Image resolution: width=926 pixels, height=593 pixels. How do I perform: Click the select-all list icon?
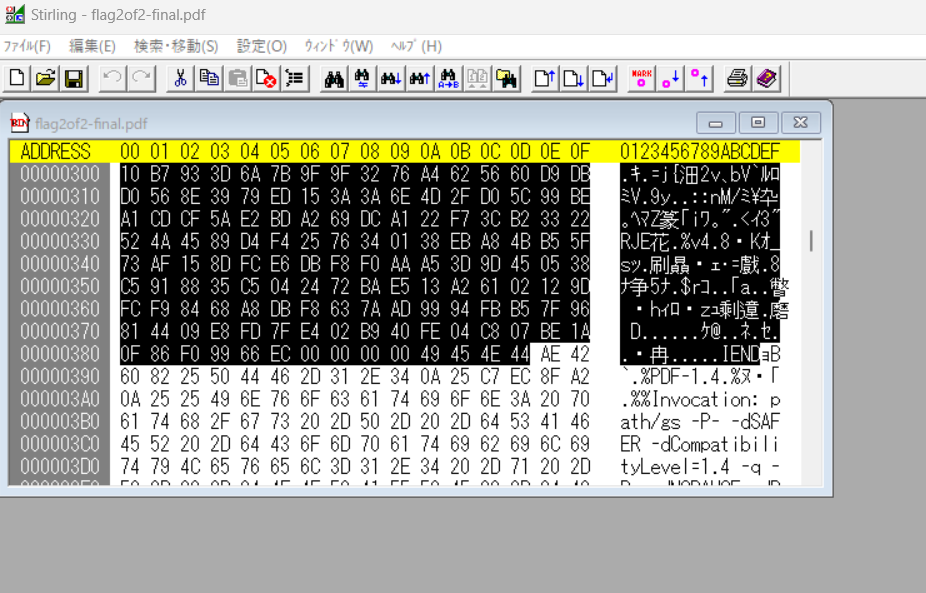click(x=295, y=78)
